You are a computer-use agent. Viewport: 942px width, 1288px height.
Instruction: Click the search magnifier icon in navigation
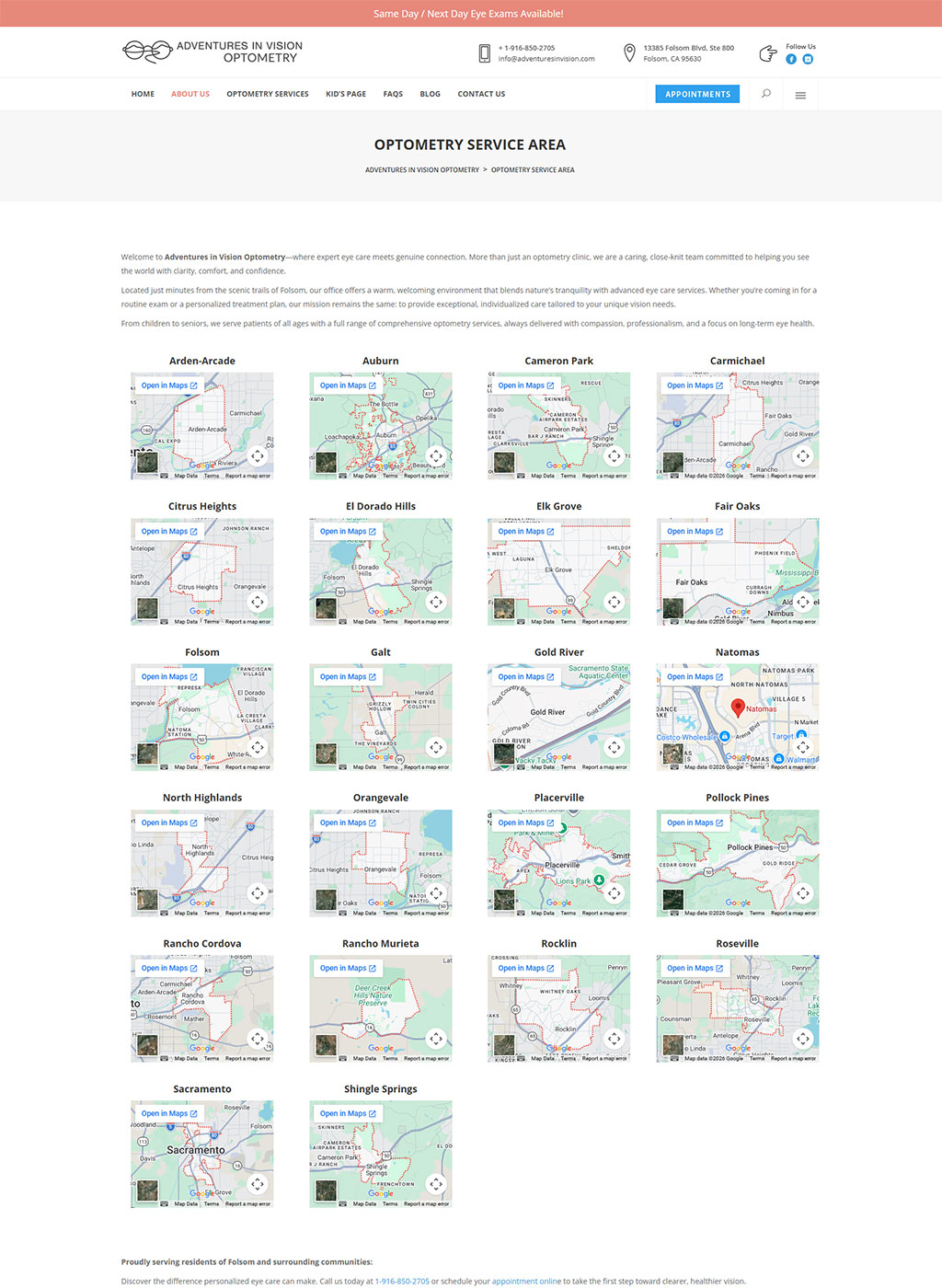765,94
